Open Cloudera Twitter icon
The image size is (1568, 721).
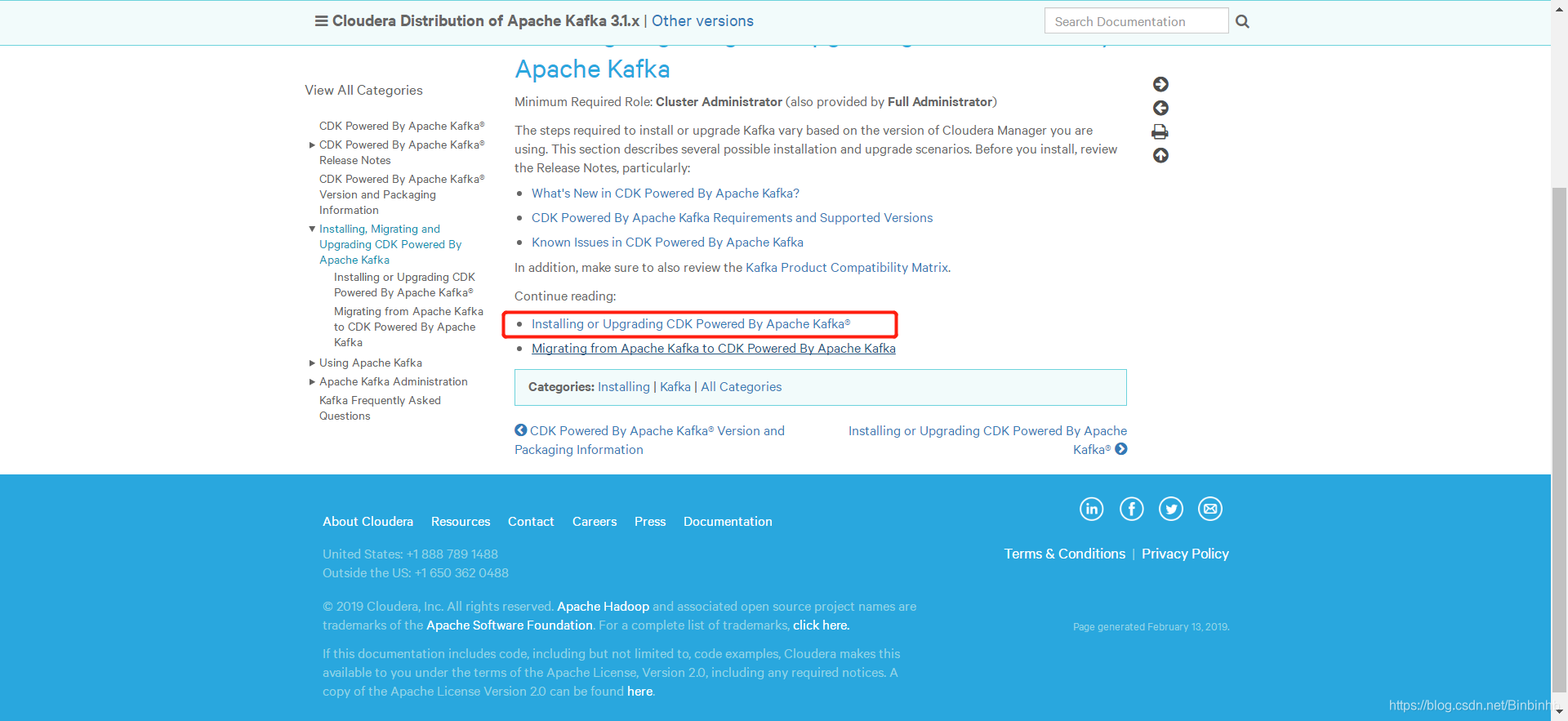pyautogui.click(x=1171, y=509)
